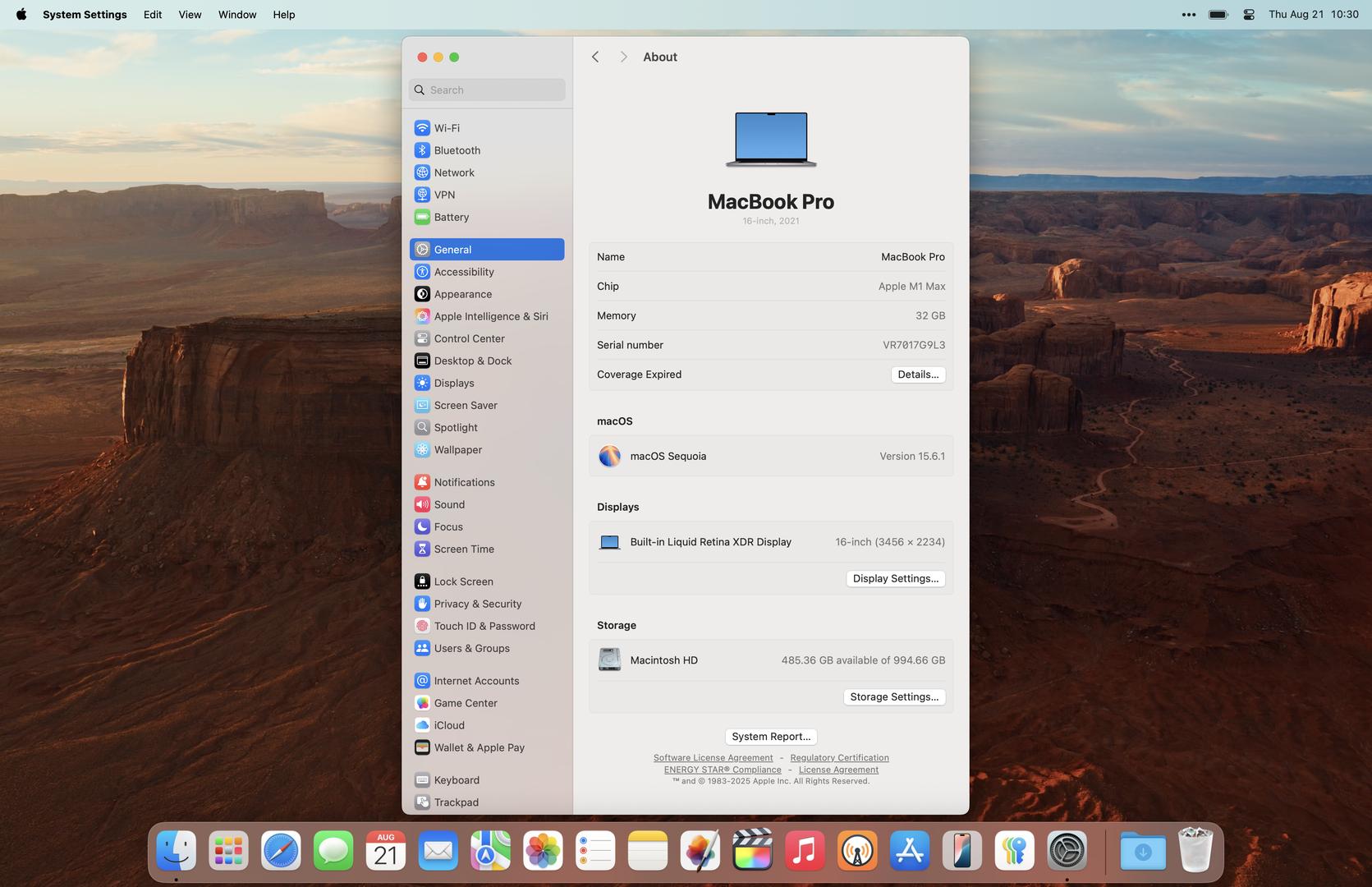Select Lock Screen settings
The height and width of the screenshot is (887, 1372).
[x=487, y=581]
